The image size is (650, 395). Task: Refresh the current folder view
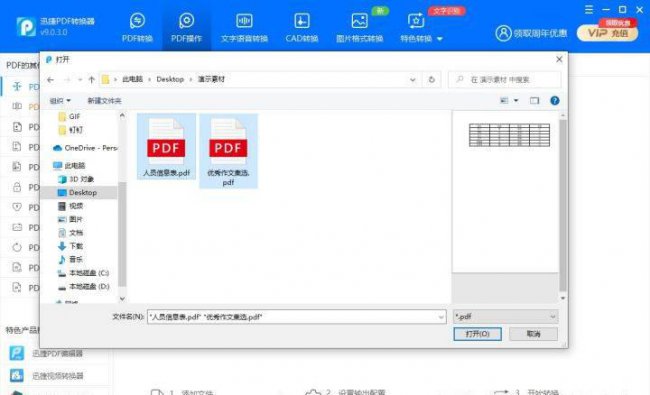(x=432, y=80)
